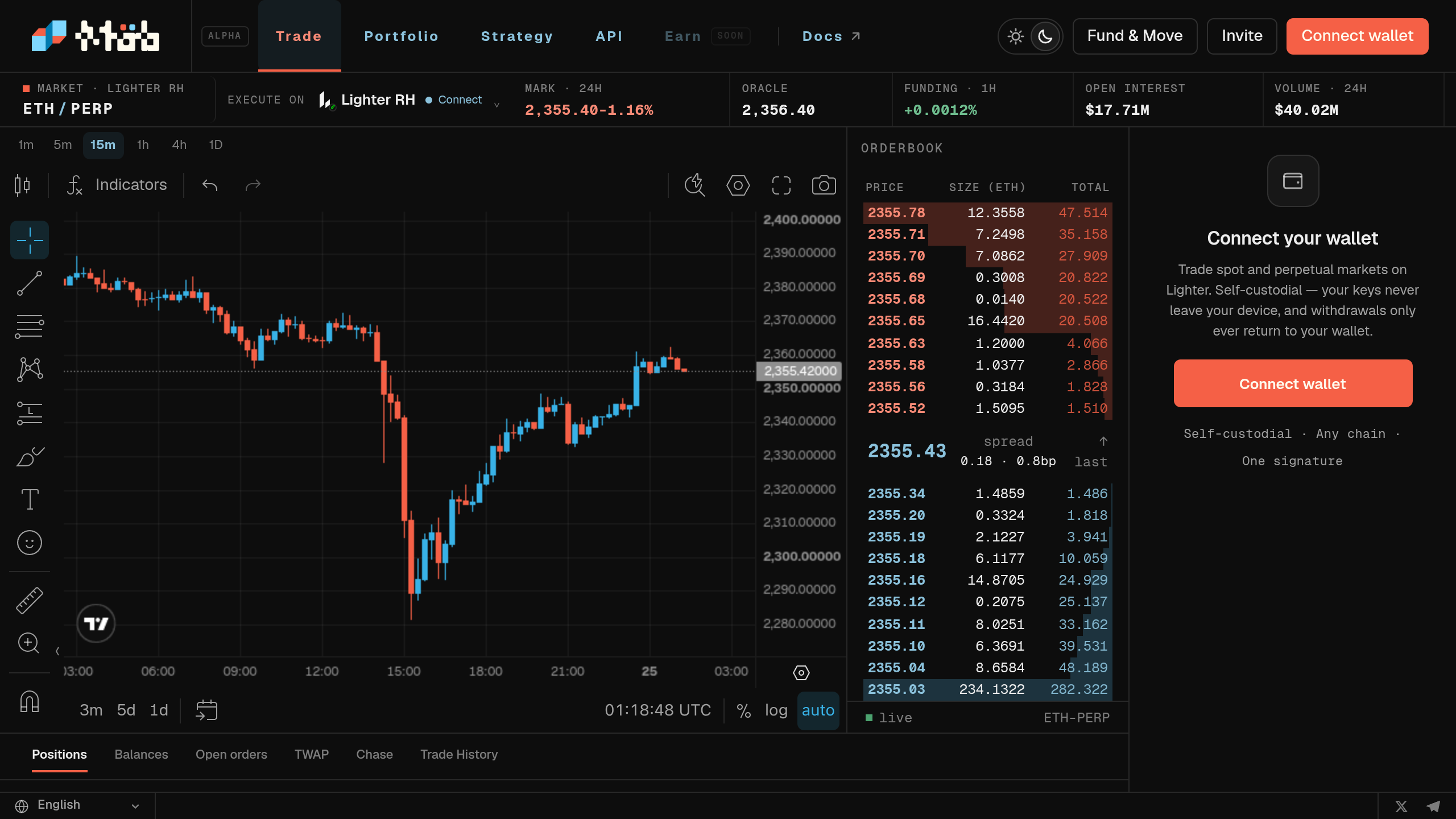Toggle the magnet snap mode
The height and width of the screenshot is (819, 1456).
[30, 702]
